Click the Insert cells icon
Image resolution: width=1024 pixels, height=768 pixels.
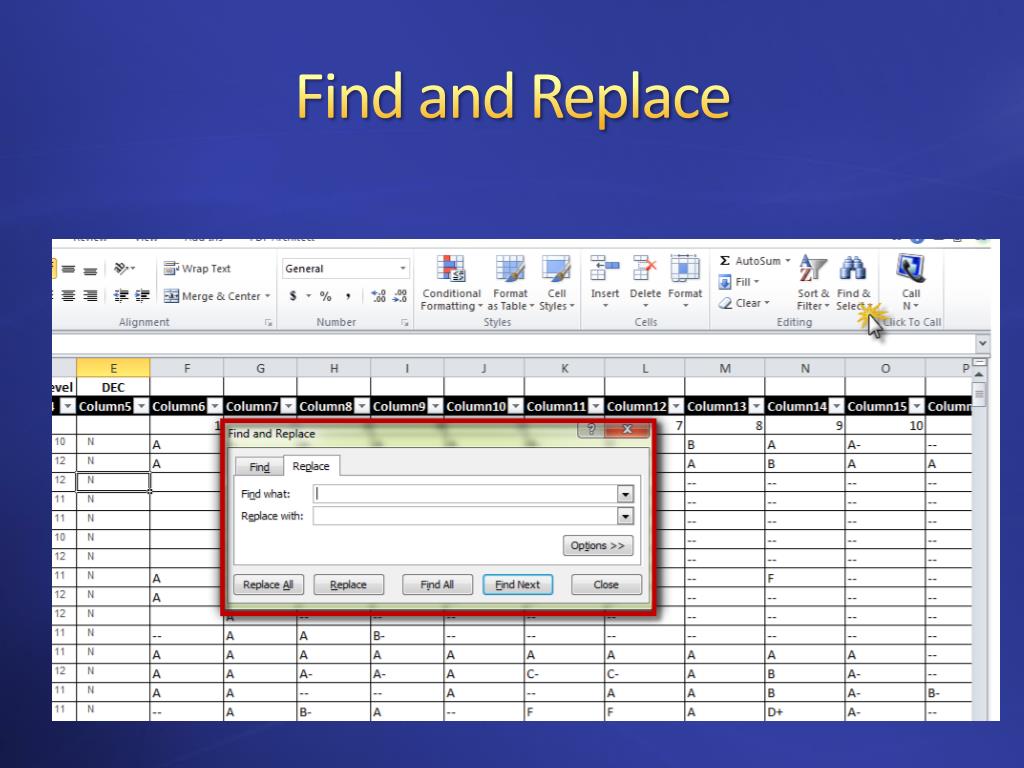pyautogui.click(x=605, y=268)
